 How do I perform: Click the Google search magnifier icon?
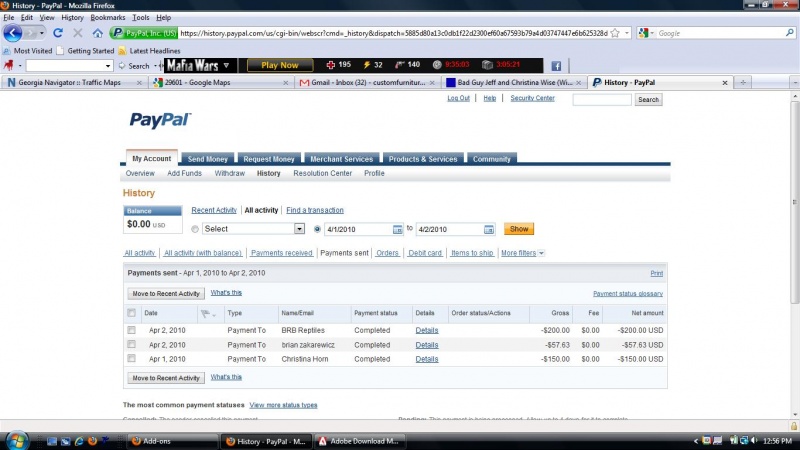click(x=789, y=33)
